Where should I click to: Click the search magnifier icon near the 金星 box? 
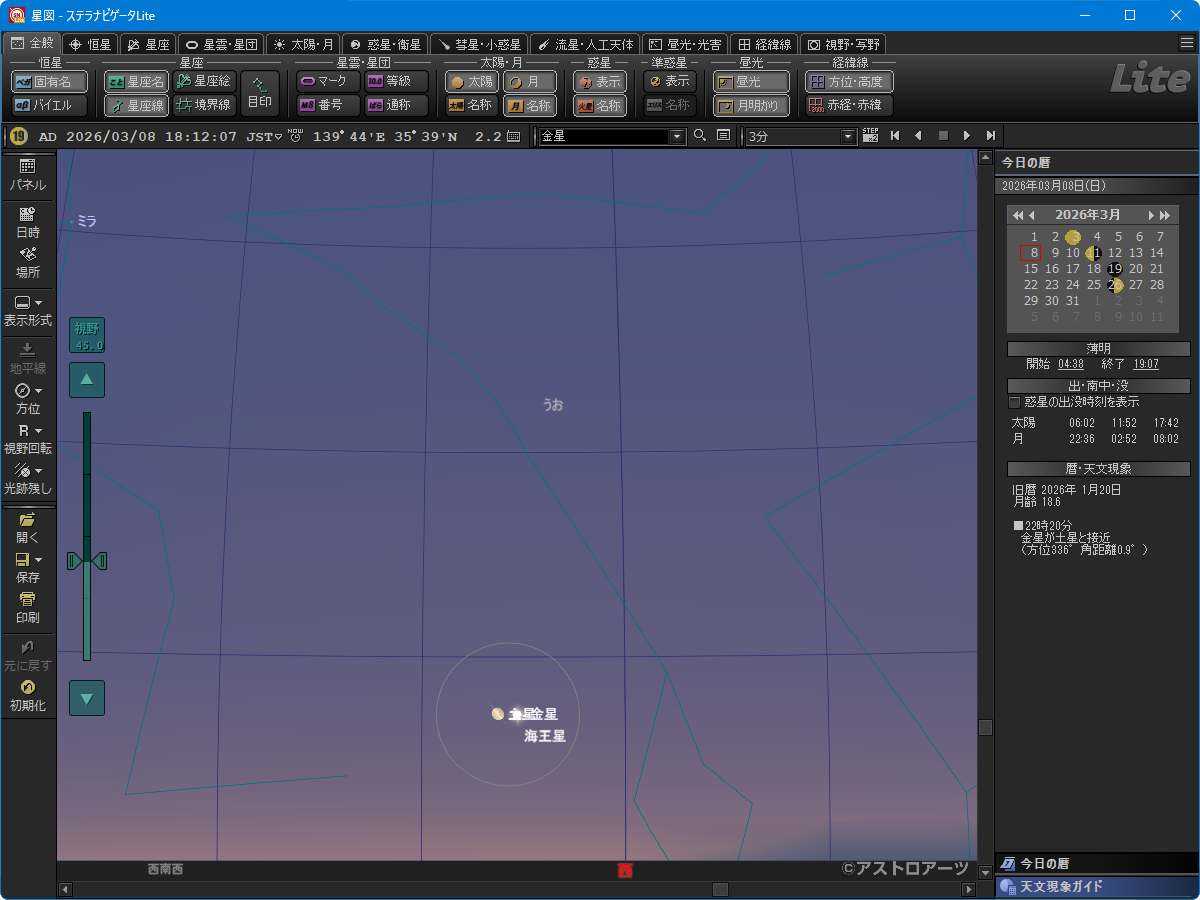click(x=700, y=136)
